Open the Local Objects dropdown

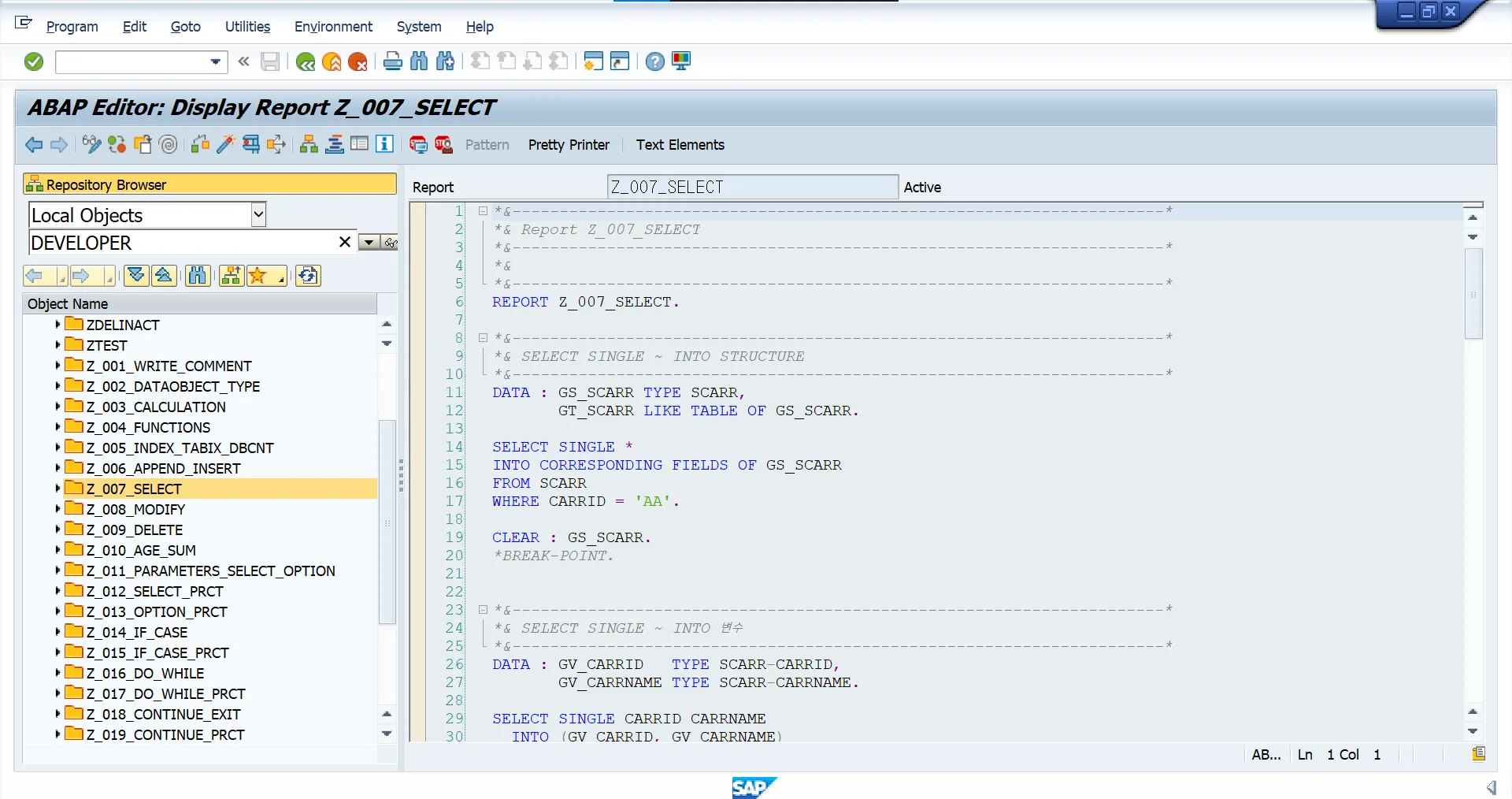(x=258, y=214)
